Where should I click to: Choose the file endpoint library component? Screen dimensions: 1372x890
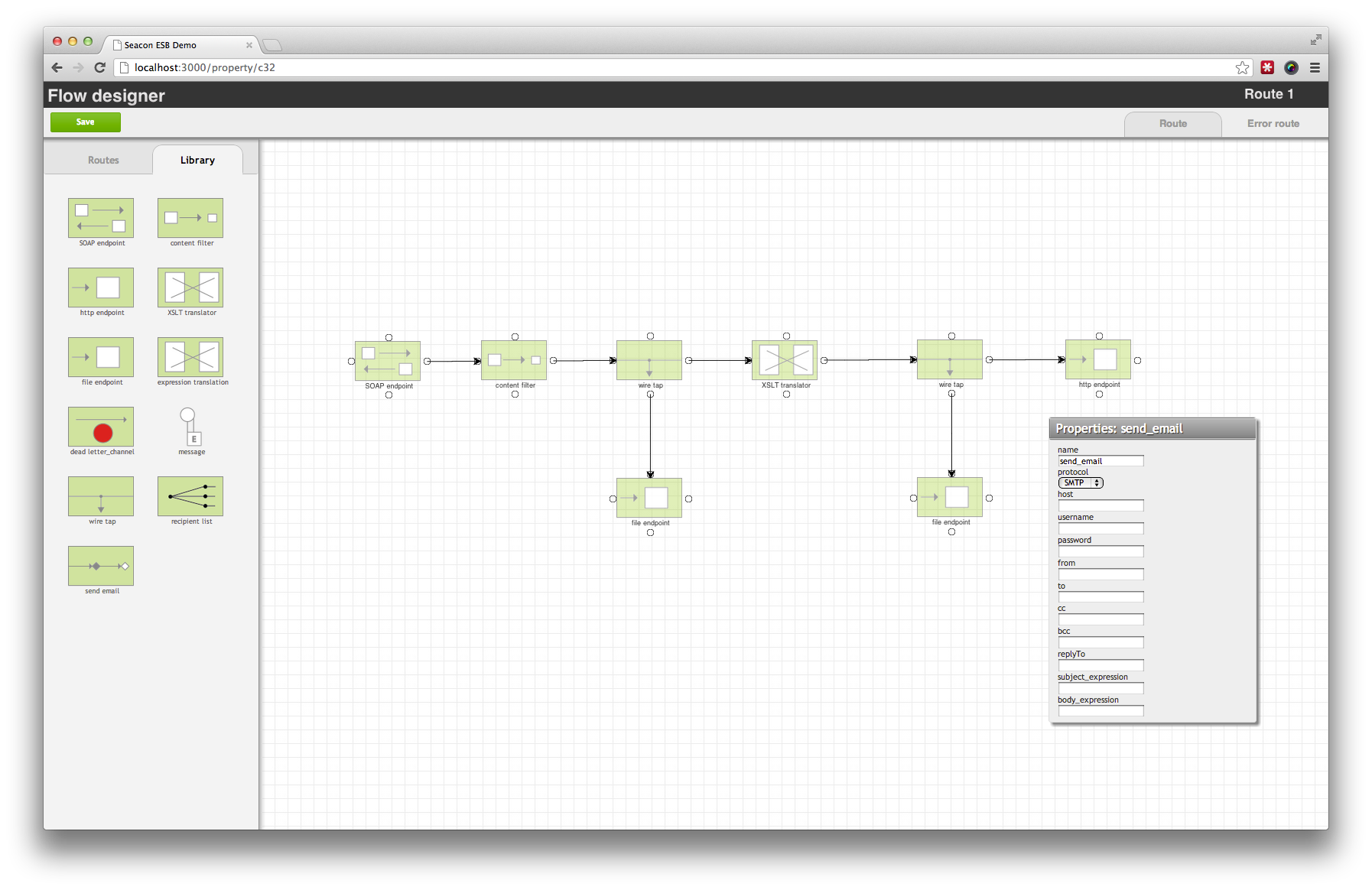[101, 357]
